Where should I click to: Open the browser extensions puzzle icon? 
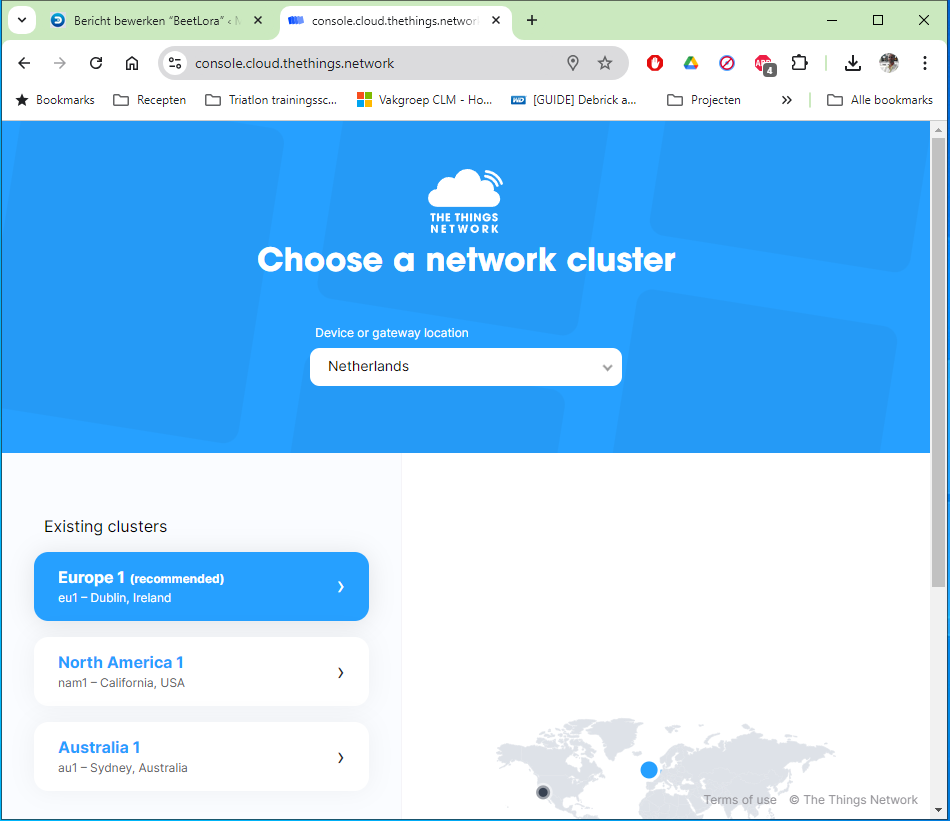[799, 63]
